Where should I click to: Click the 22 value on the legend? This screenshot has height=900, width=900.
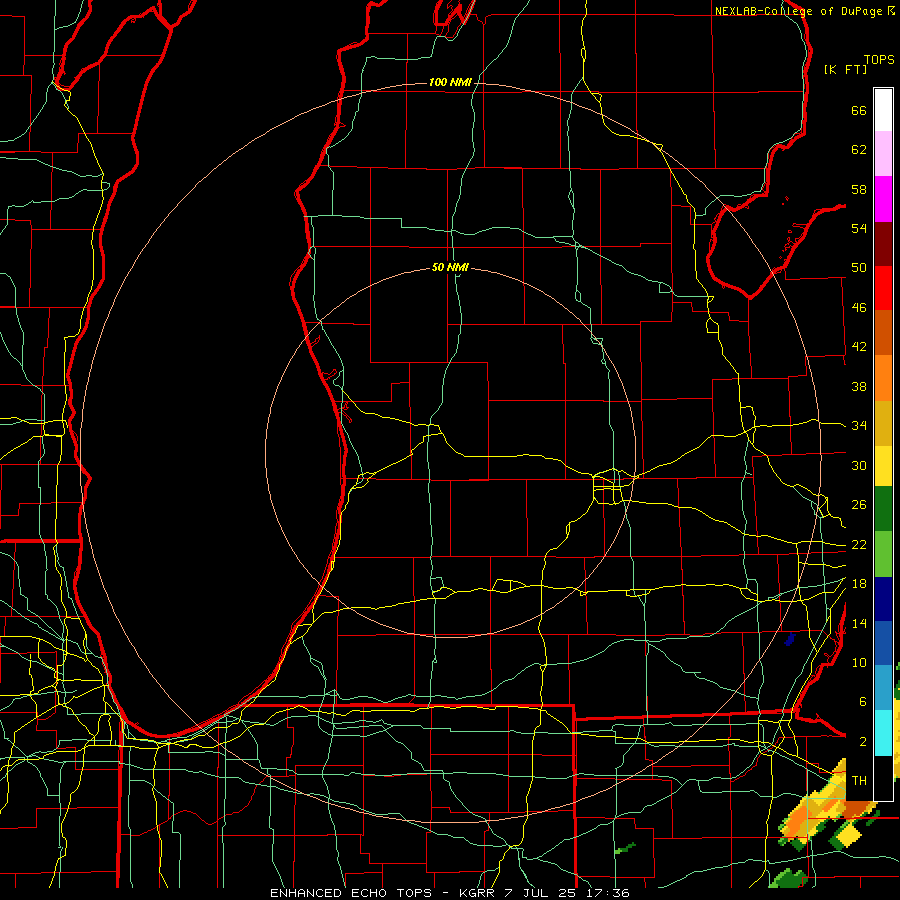pos(859,544)
